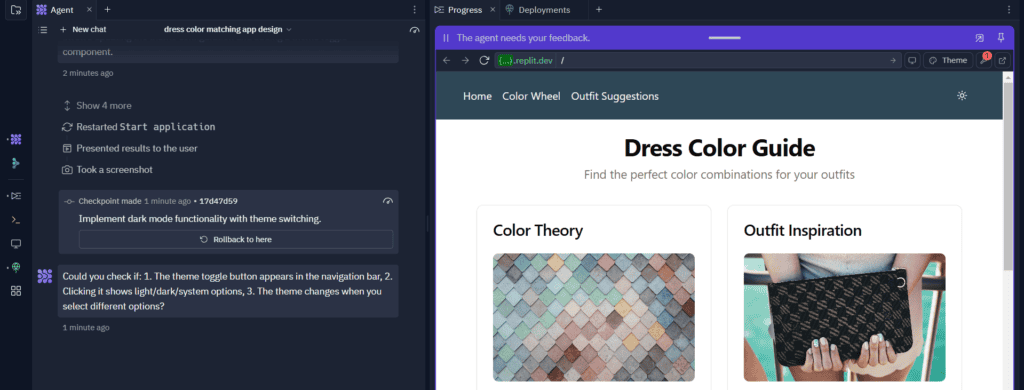The width and height of the screenshot is (1024, 390).
Task: Click the preview page vertical scrollbar
Action: click(1008, 176)
